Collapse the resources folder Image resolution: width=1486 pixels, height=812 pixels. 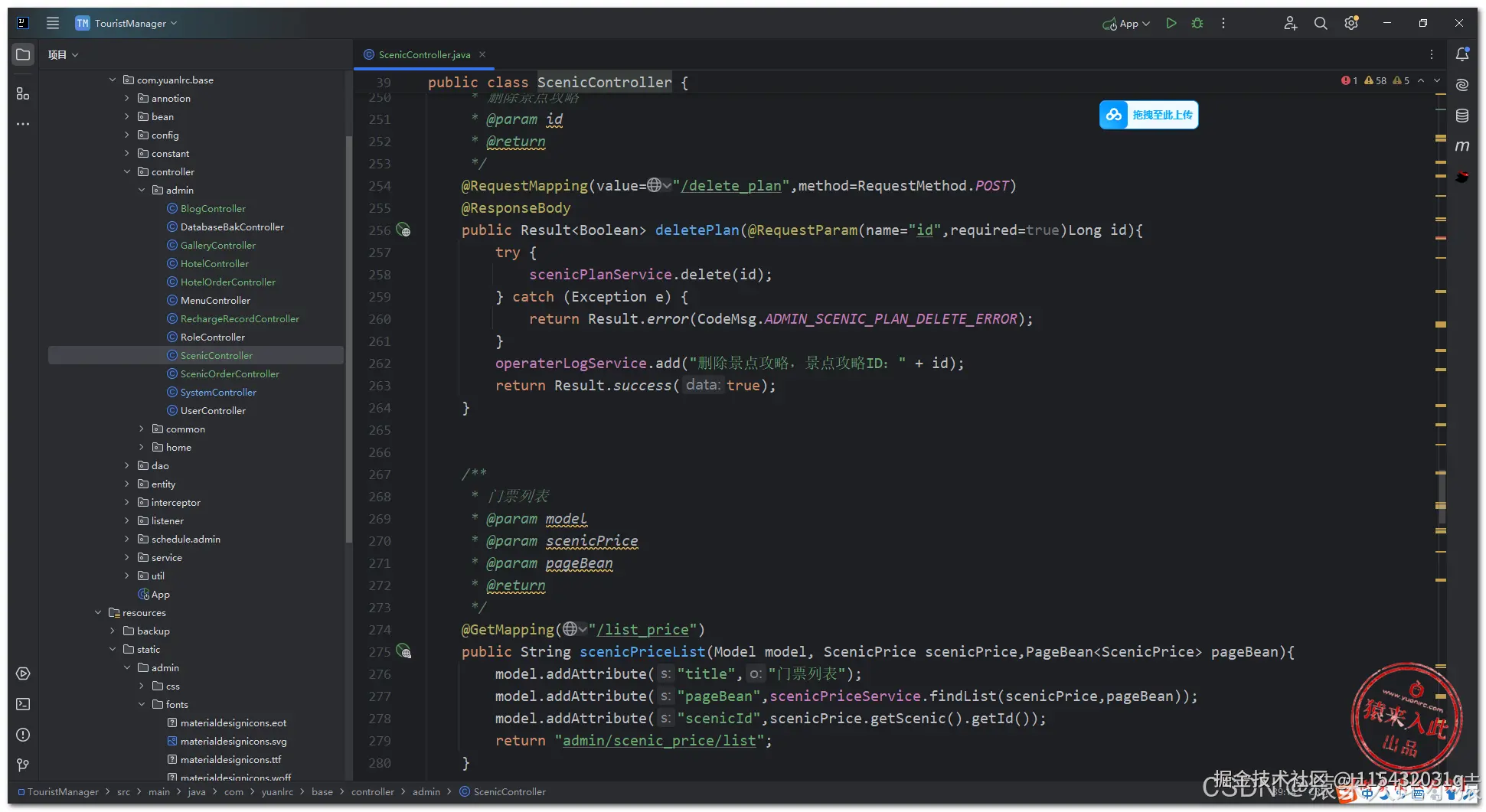coord(98,612)
